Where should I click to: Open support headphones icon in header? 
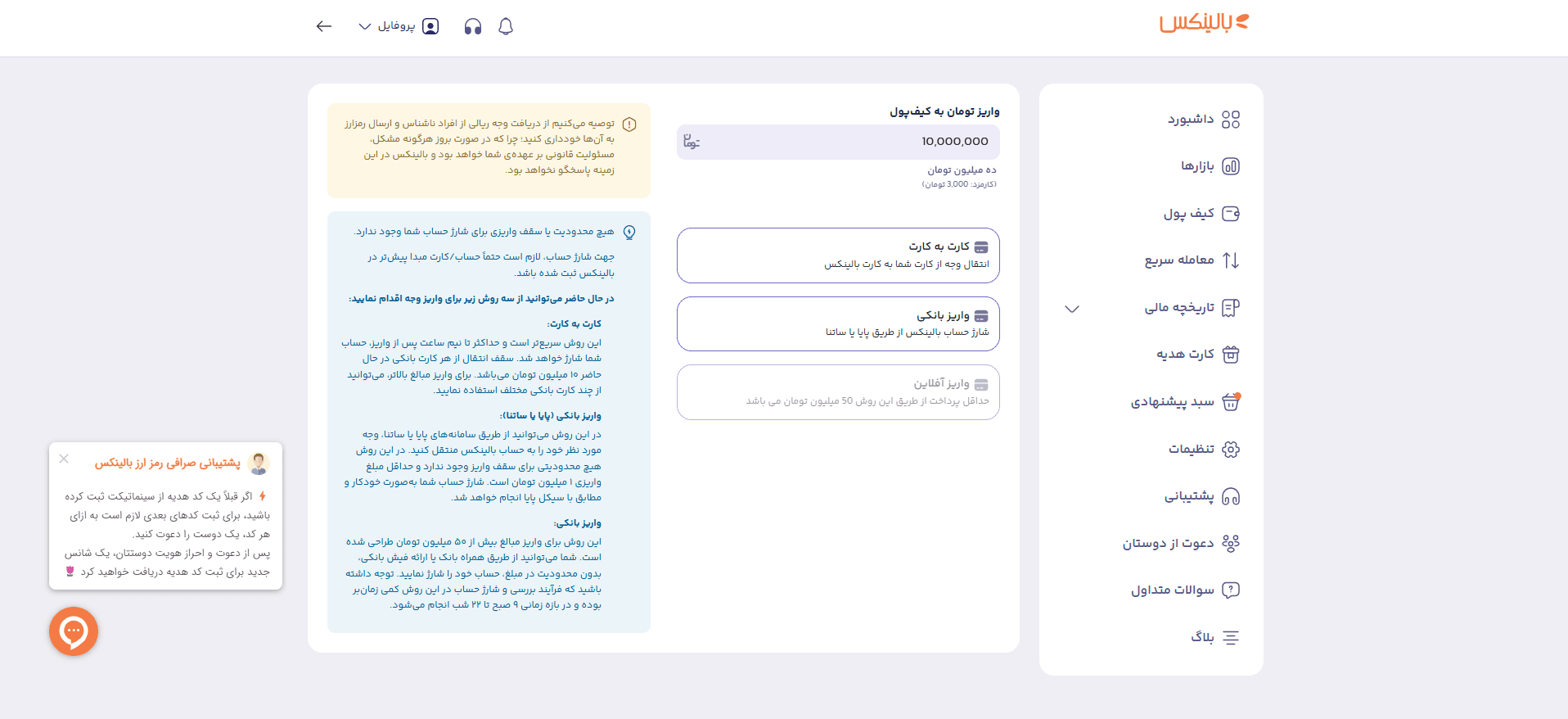coord(473,26)
